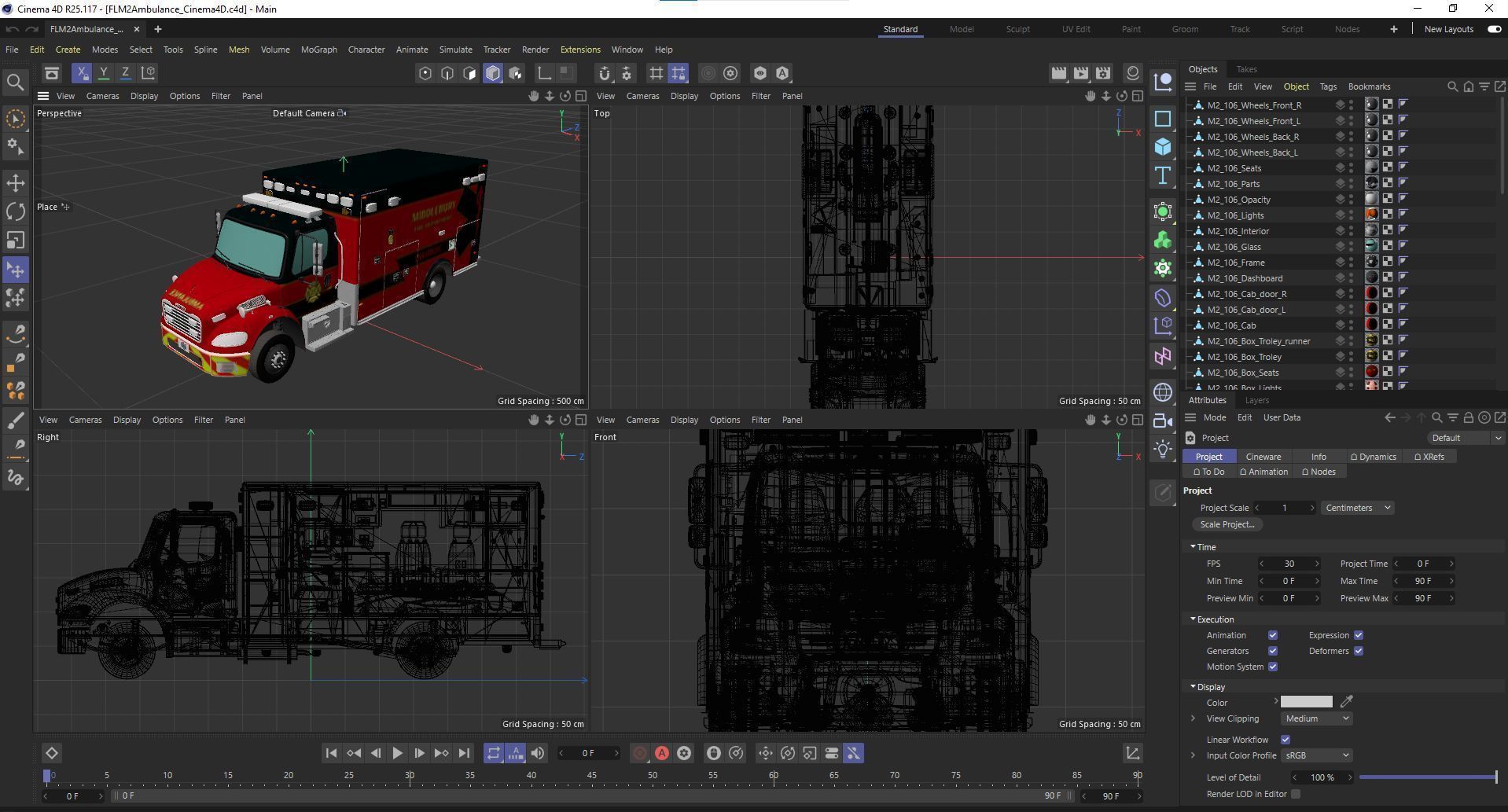Toggle timeline sound speaker icon
This screenshot has width=1508, height=812.
(538, 753)
